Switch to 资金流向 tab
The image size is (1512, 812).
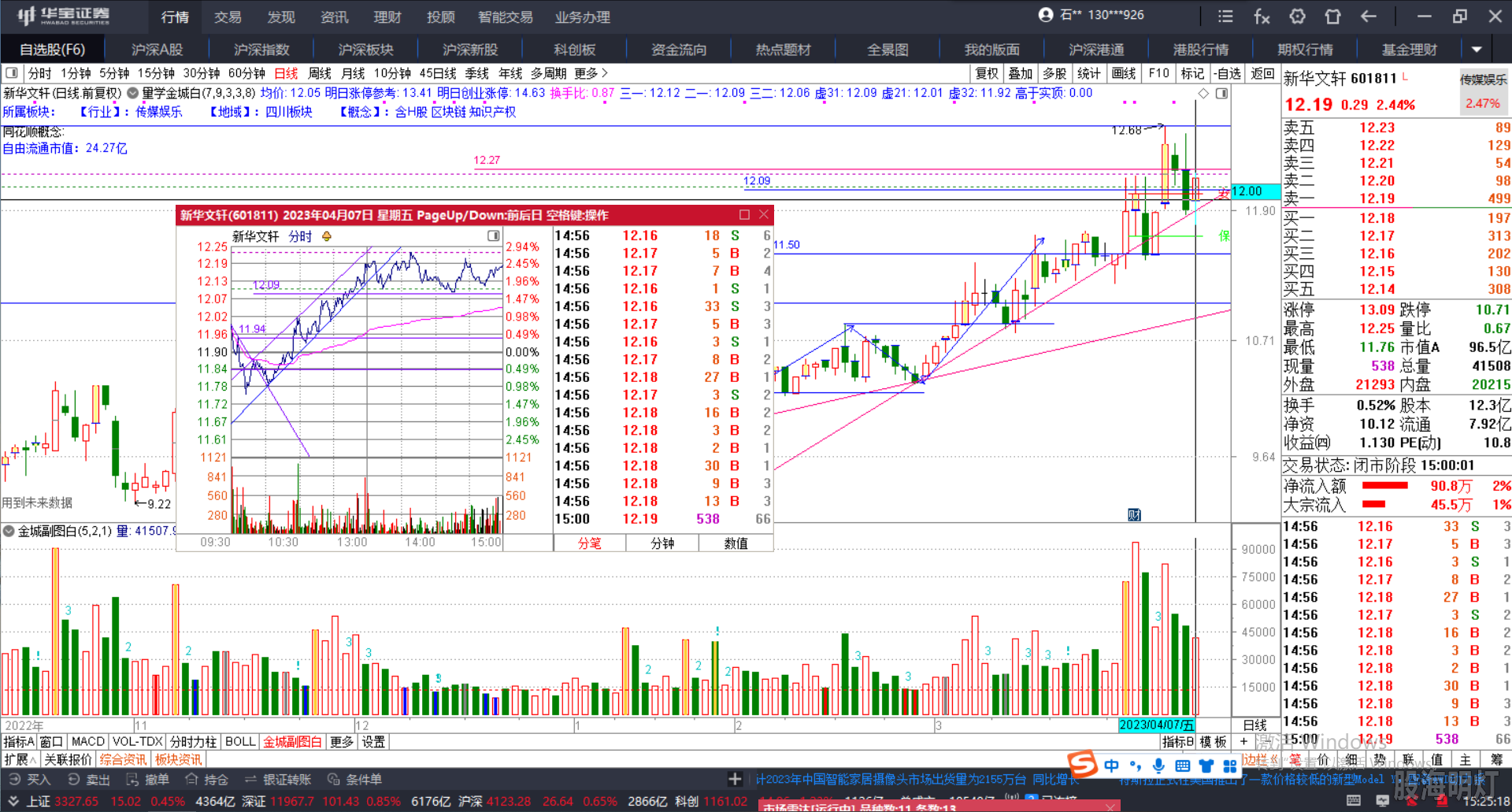tap(679, 50)
